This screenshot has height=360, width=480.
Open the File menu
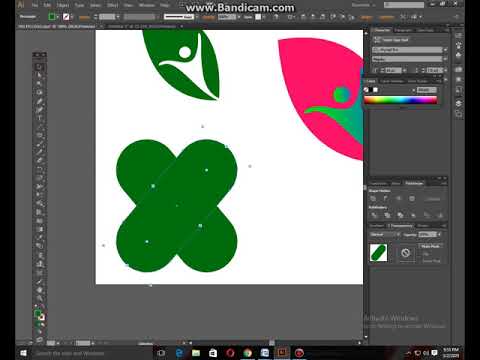(35, 5)
